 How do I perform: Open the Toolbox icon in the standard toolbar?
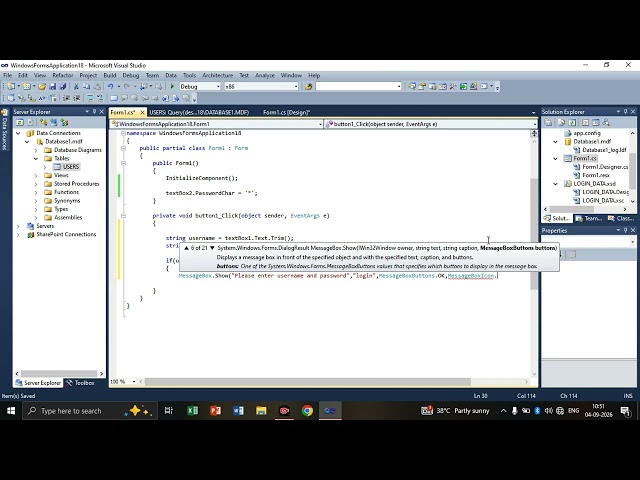(453, 87)
